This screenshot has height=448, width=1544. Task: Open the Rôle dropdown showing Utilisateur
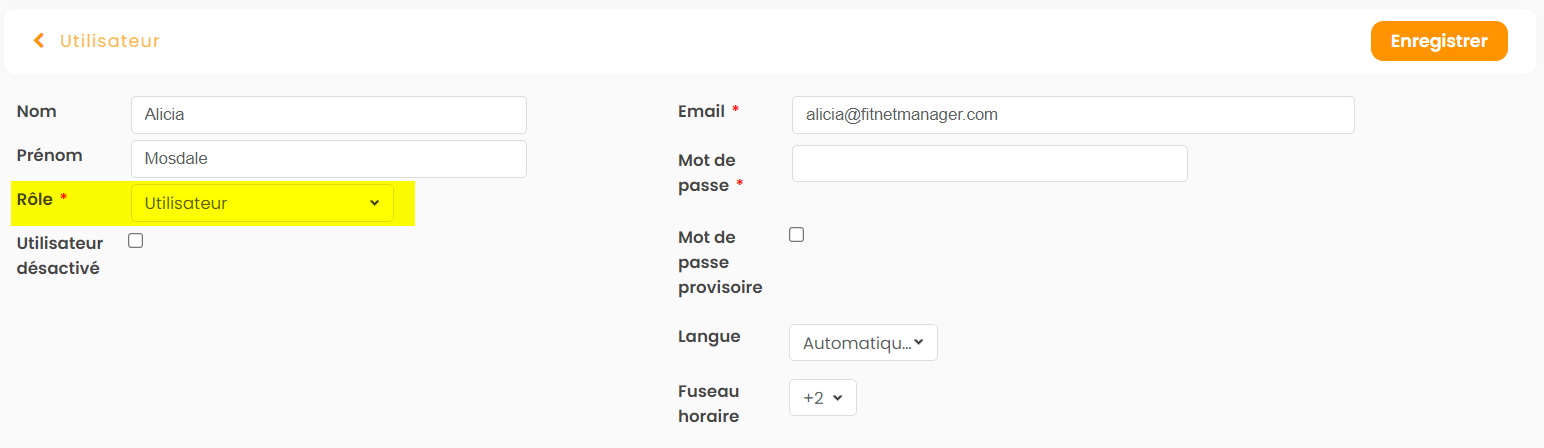point(262,203)
